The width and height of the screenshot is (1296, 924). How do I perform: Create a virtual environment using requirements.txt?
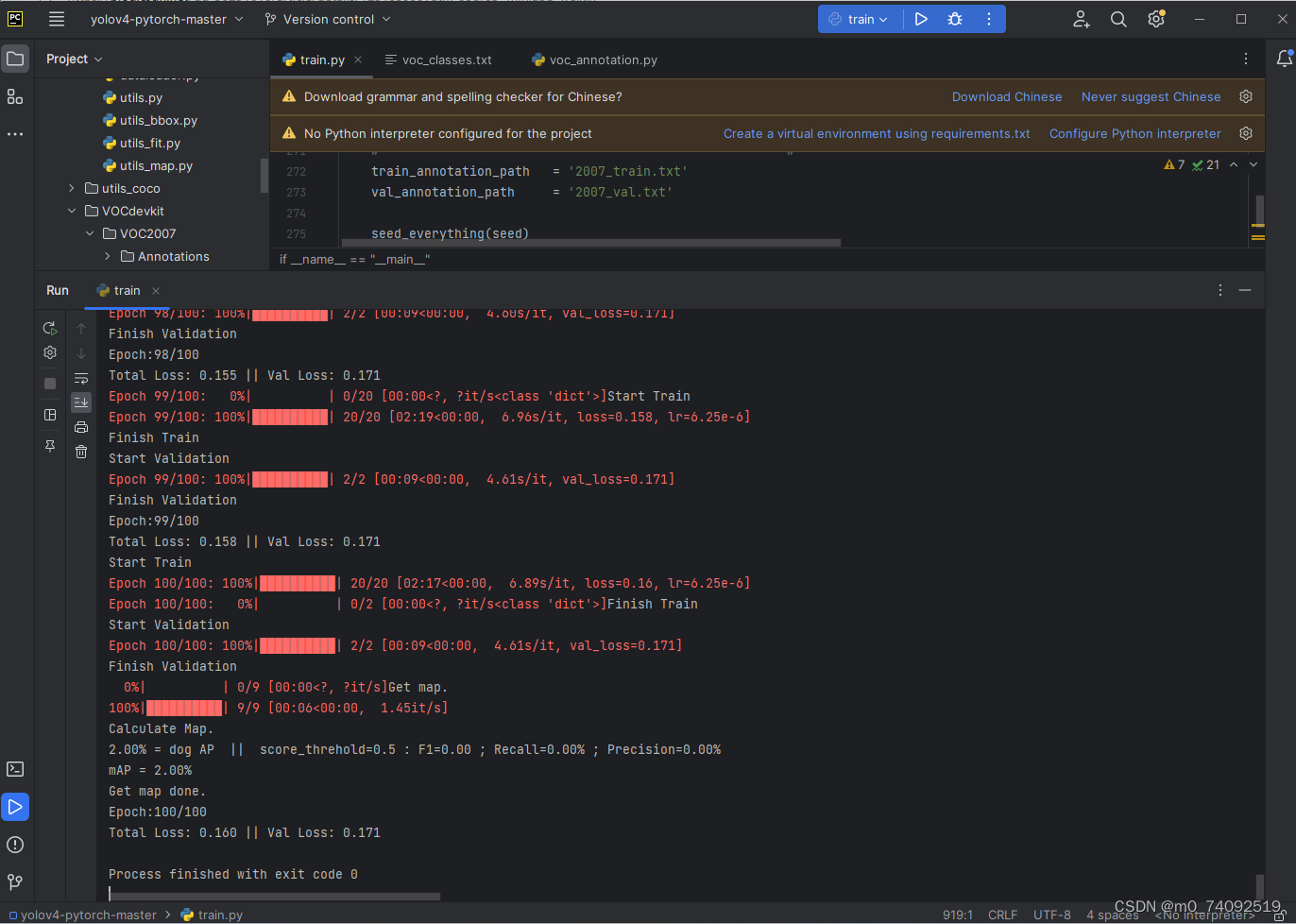tap(877, 133)
